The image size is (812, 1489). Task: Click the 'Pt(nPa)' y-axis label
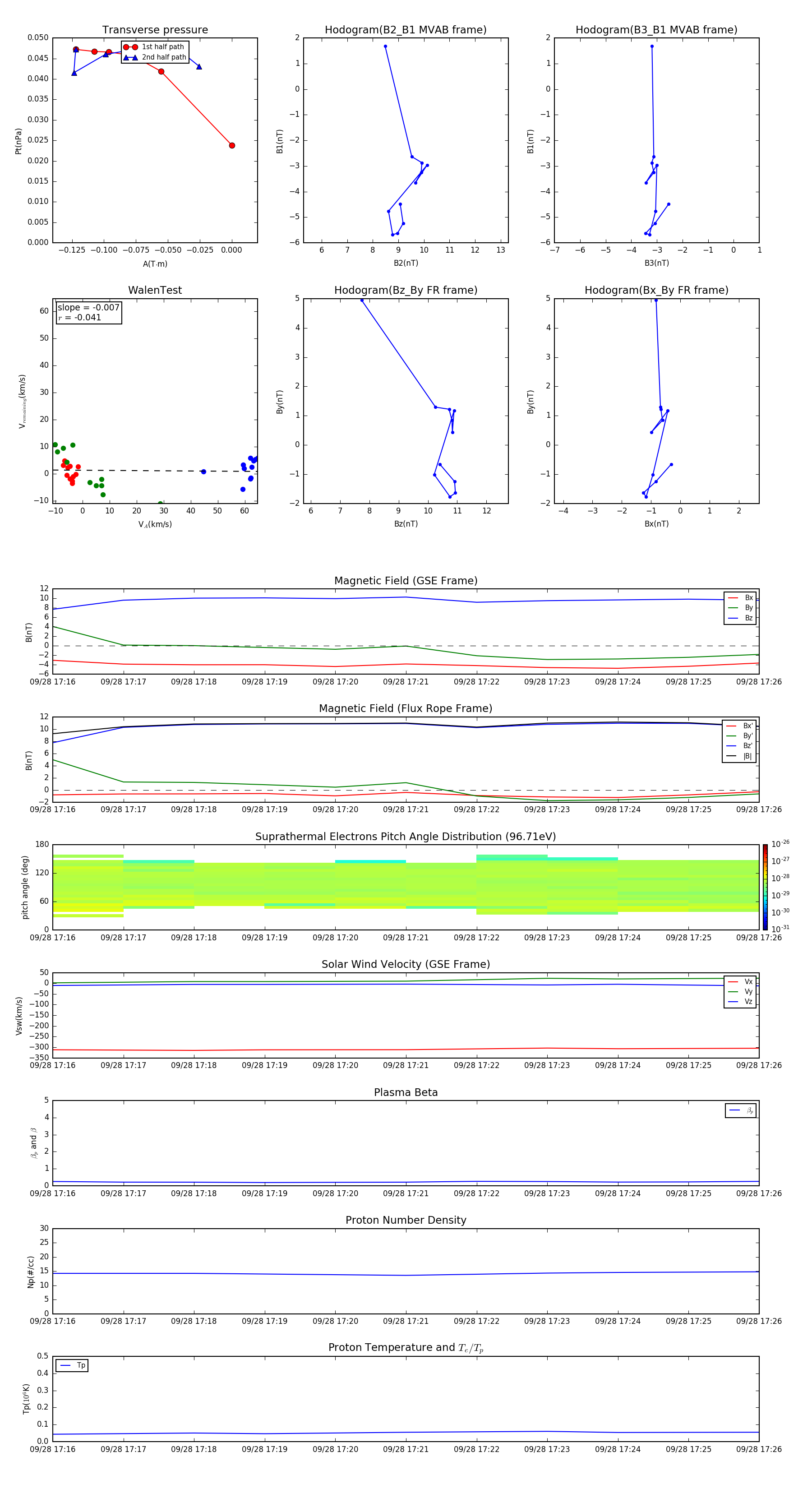(x=18, y=140)
